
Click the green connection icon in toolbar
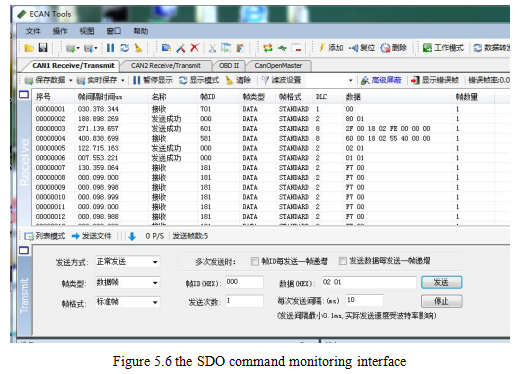tap(282, 48)
